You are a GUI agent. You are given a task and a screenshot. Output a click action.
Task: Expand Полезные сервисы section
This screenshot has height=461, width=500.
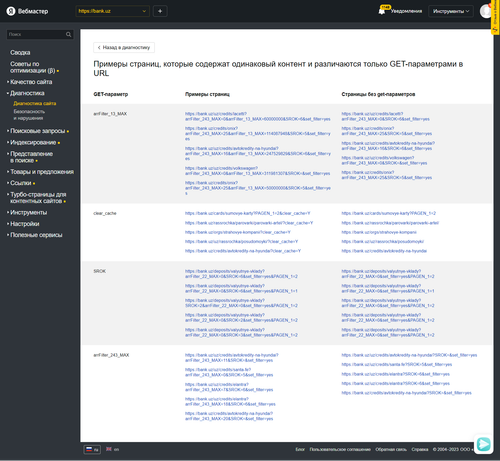coord(36,235)
